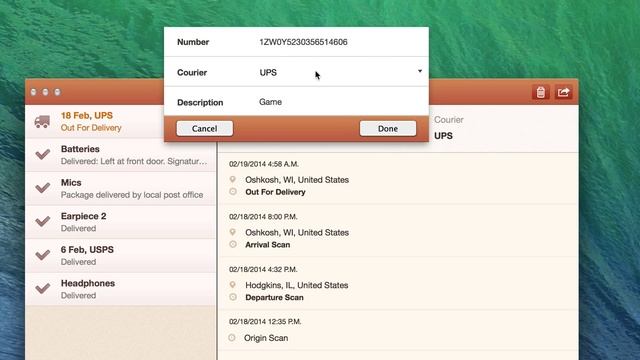
Task: Click the window close traffic light button
Action: coord(33,92)
